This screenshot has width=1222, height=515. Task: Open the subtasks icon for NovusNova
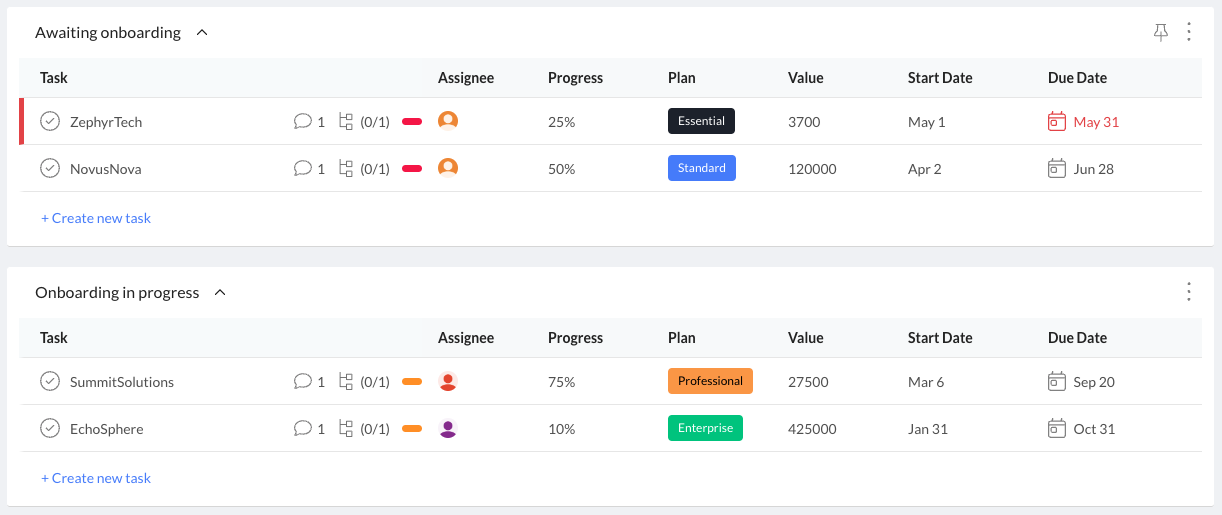(347, 169)
